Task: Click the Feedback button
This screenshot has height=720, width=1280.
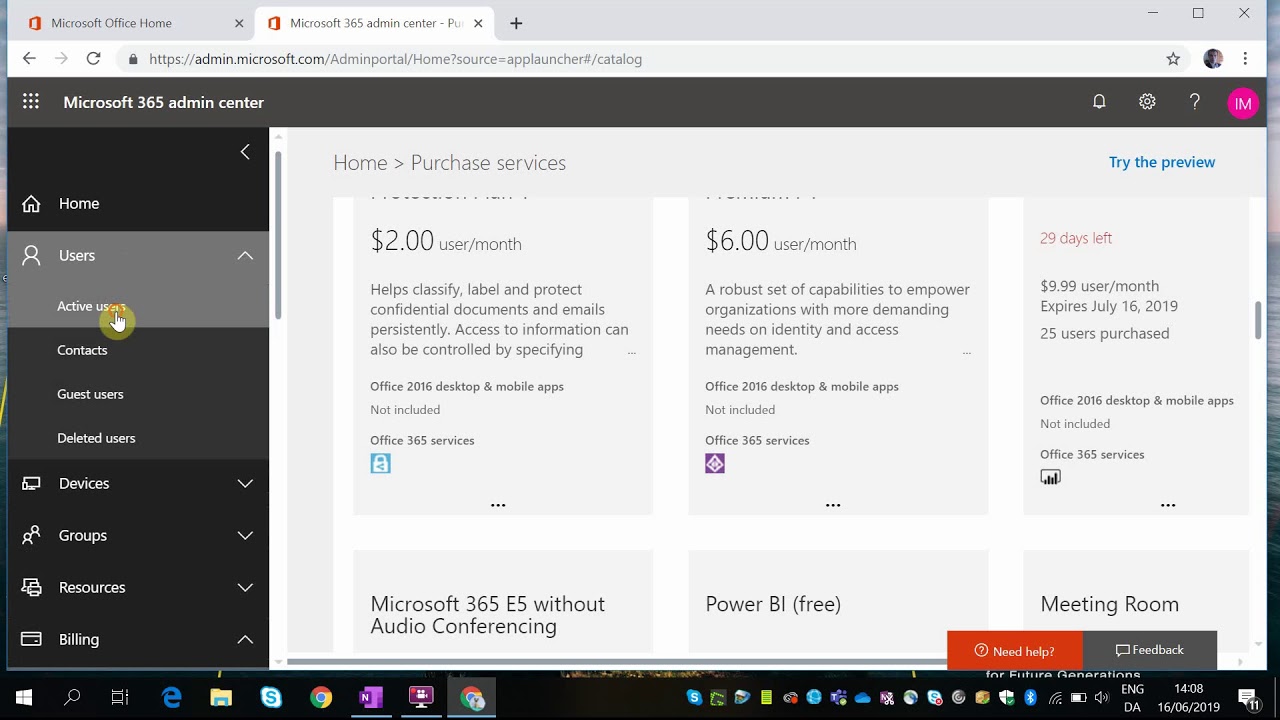Action: click(x=1150, y=650)
